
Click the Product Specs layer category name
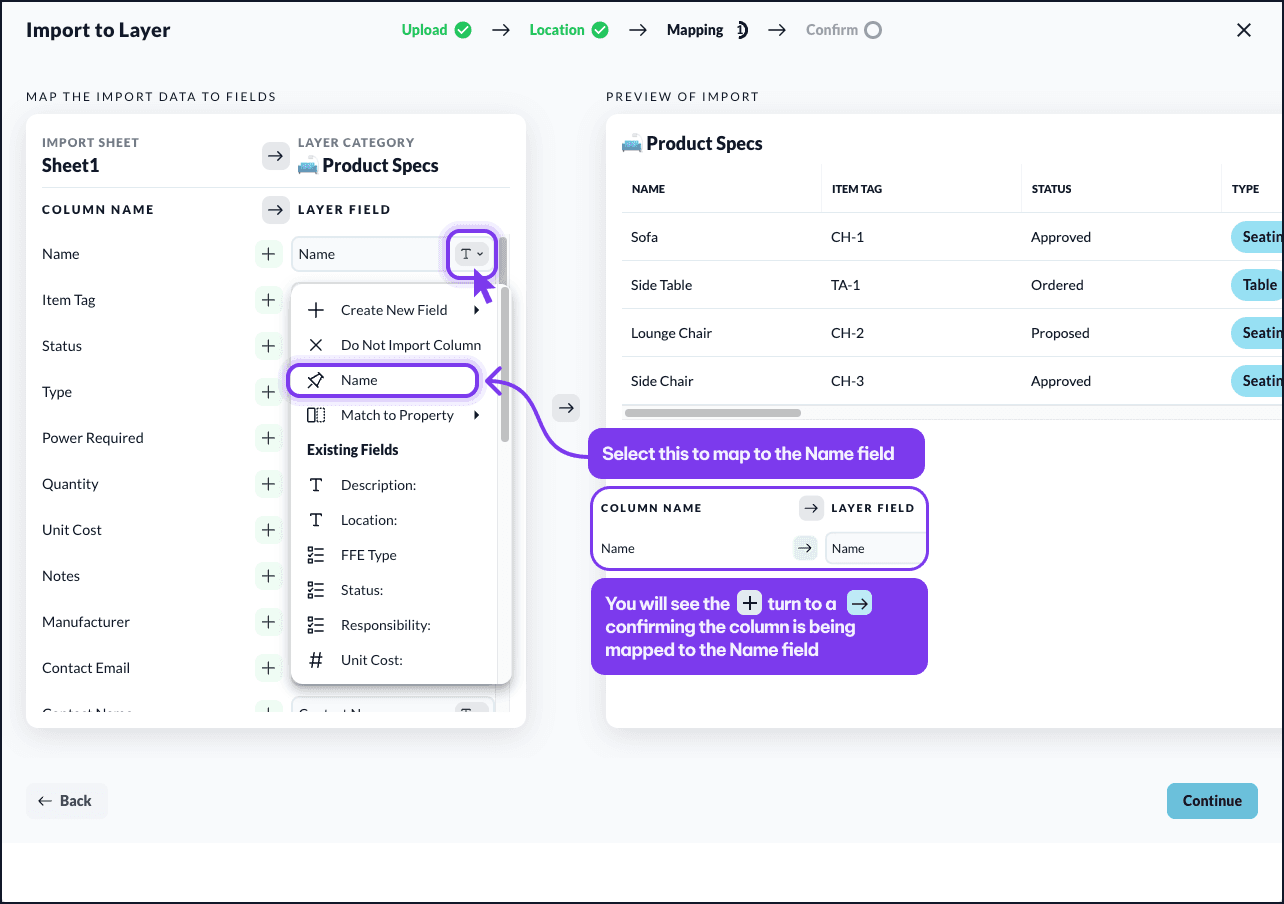pos(380,166)
